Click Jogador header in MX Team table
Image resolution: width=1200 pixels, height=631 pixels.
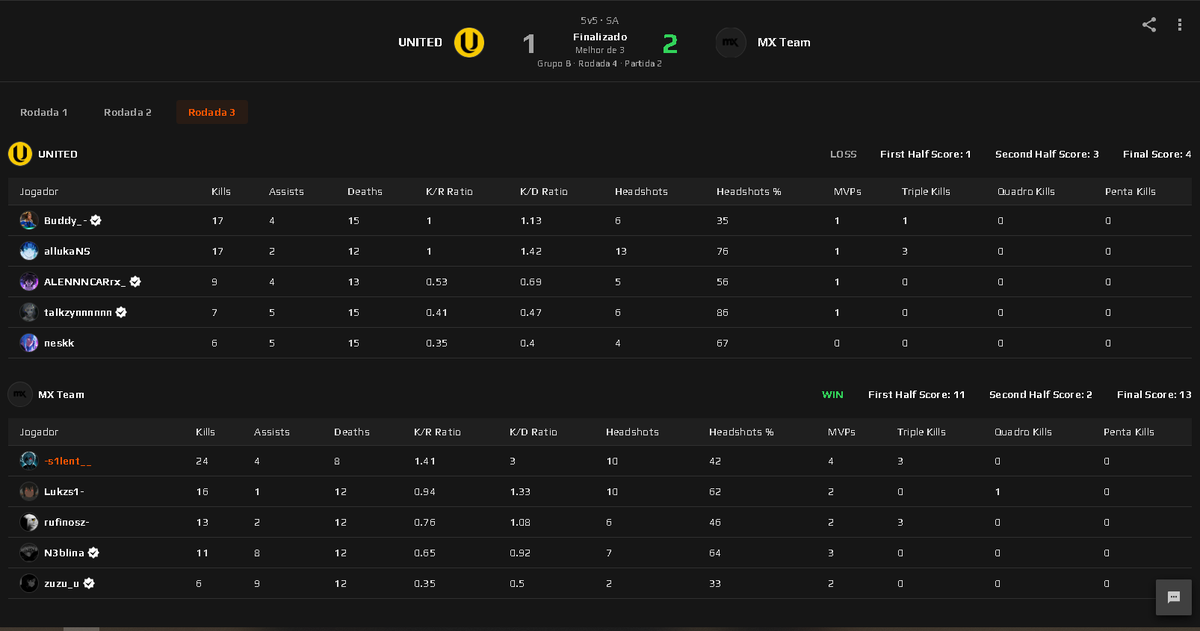(39, 432)
